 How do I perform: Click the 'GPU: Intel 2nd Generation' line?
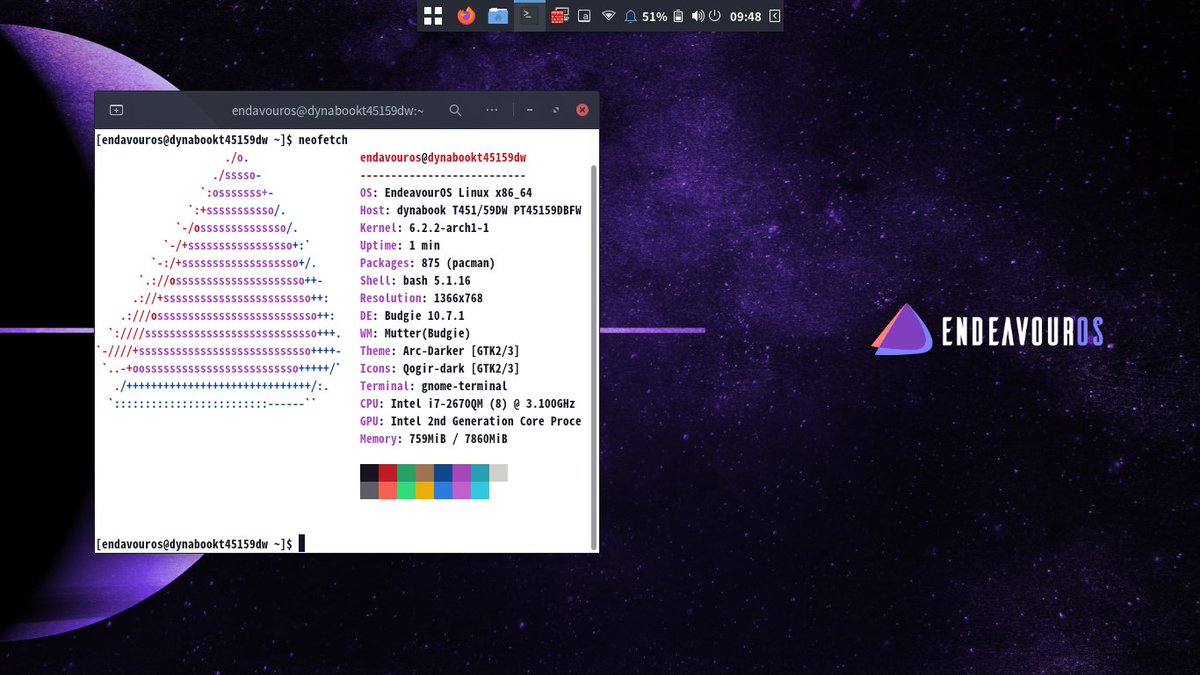pyautogui.click(x=471, y=421)
